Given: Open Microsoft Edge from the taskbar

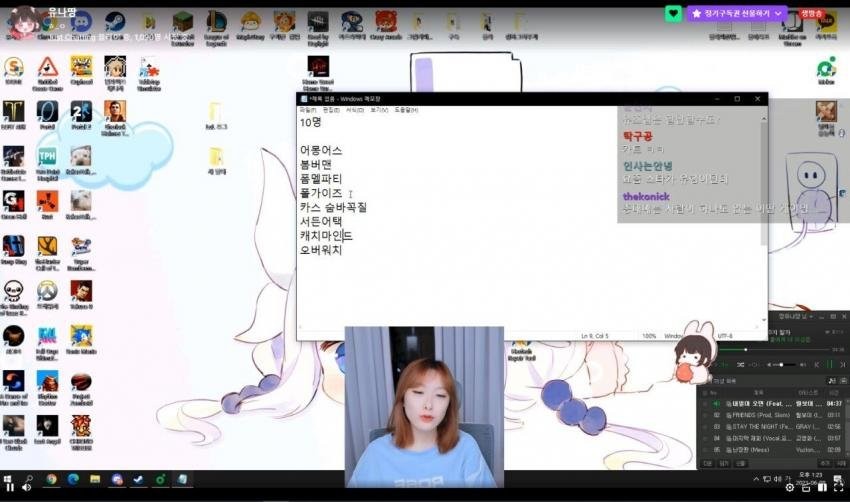Looking at the screenshot, I should pyautogui.click(x=73, y=479).
